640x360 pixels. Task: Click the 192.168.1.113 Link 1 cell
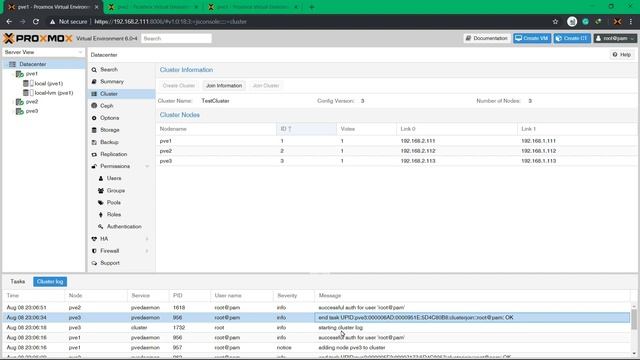click(538, 161)
